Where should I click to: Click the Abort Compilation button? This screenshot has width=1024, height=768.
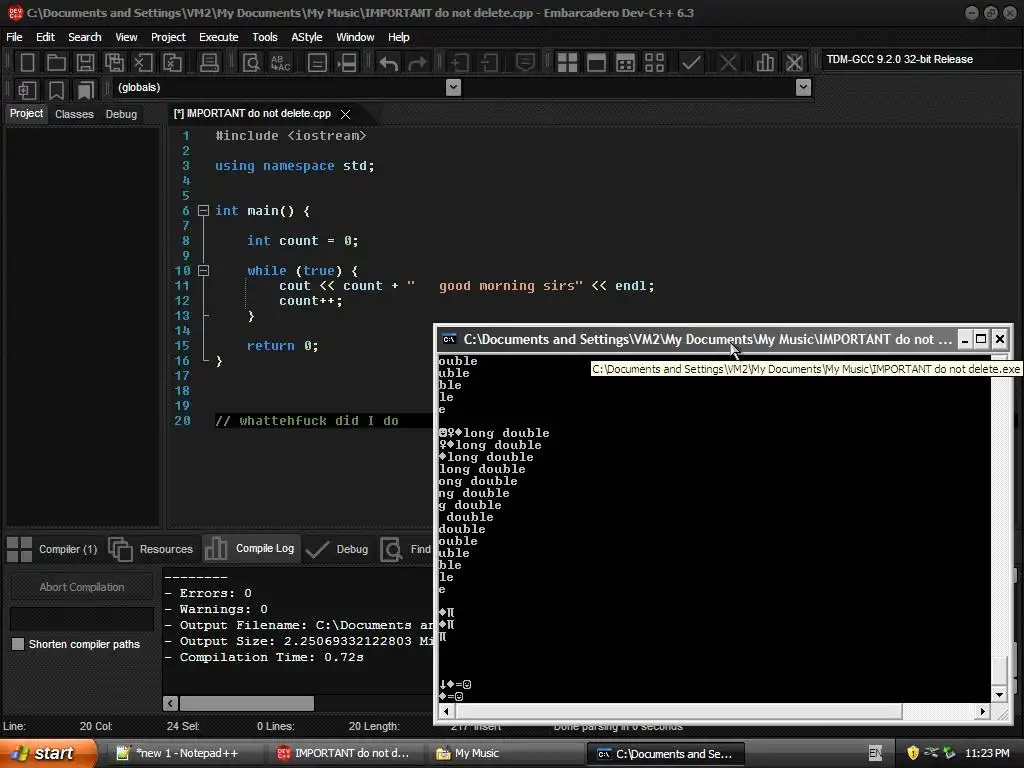[x=82, y=587]
